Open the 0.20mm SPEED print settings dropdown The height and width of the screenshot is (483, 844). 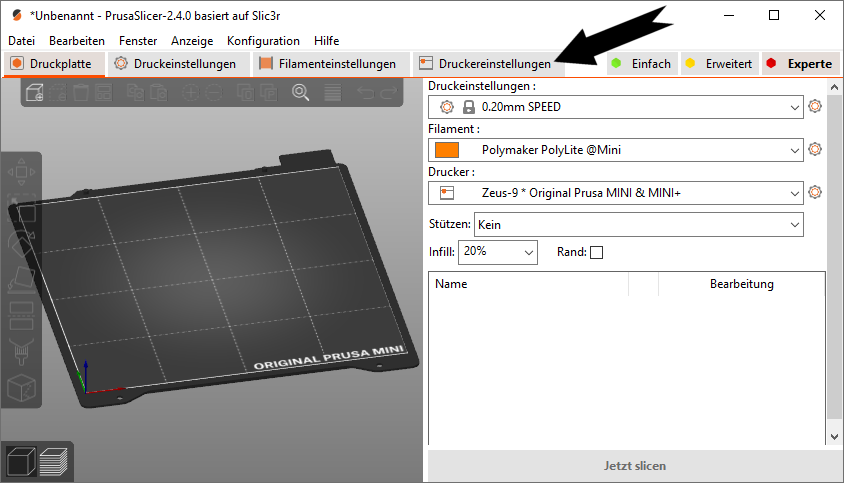coord(616,106)
